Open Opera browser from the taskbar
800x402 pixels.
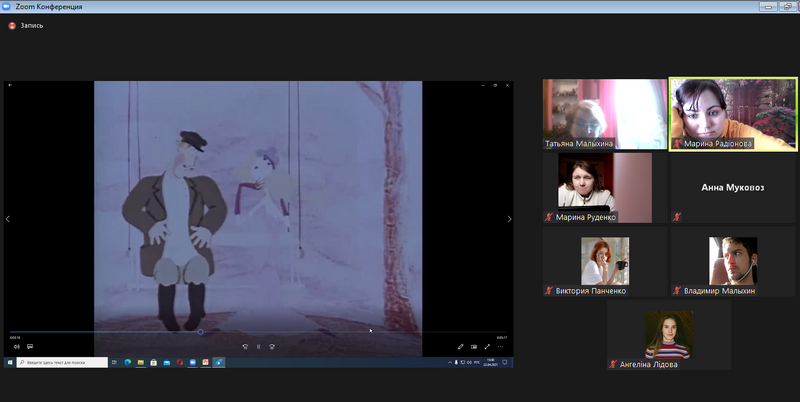tap(180, 362)
